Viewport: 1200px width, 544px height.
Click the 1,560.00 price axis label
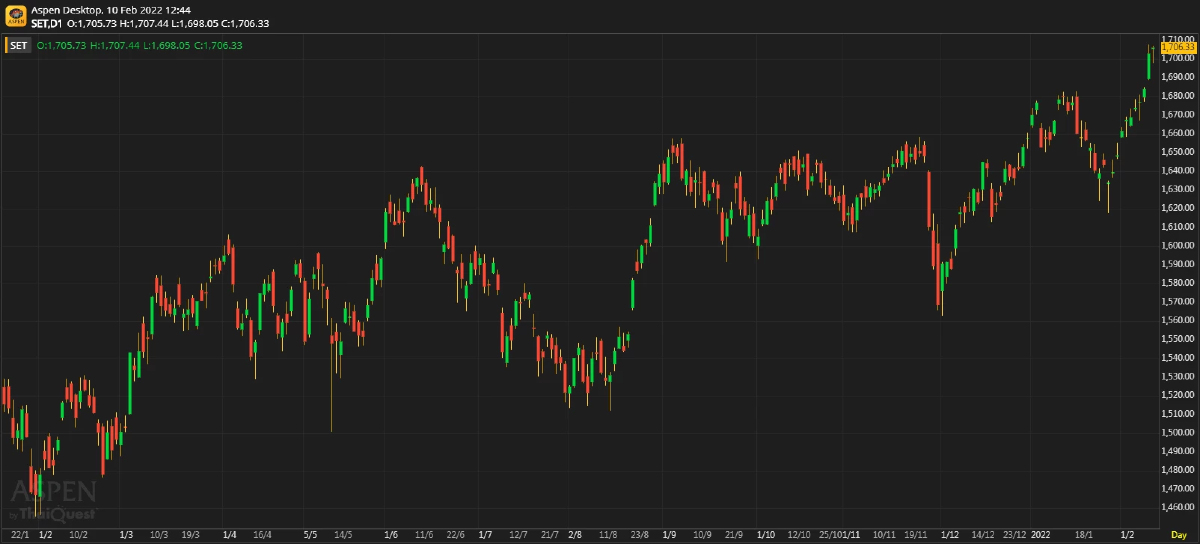[x=1180, y=320]
